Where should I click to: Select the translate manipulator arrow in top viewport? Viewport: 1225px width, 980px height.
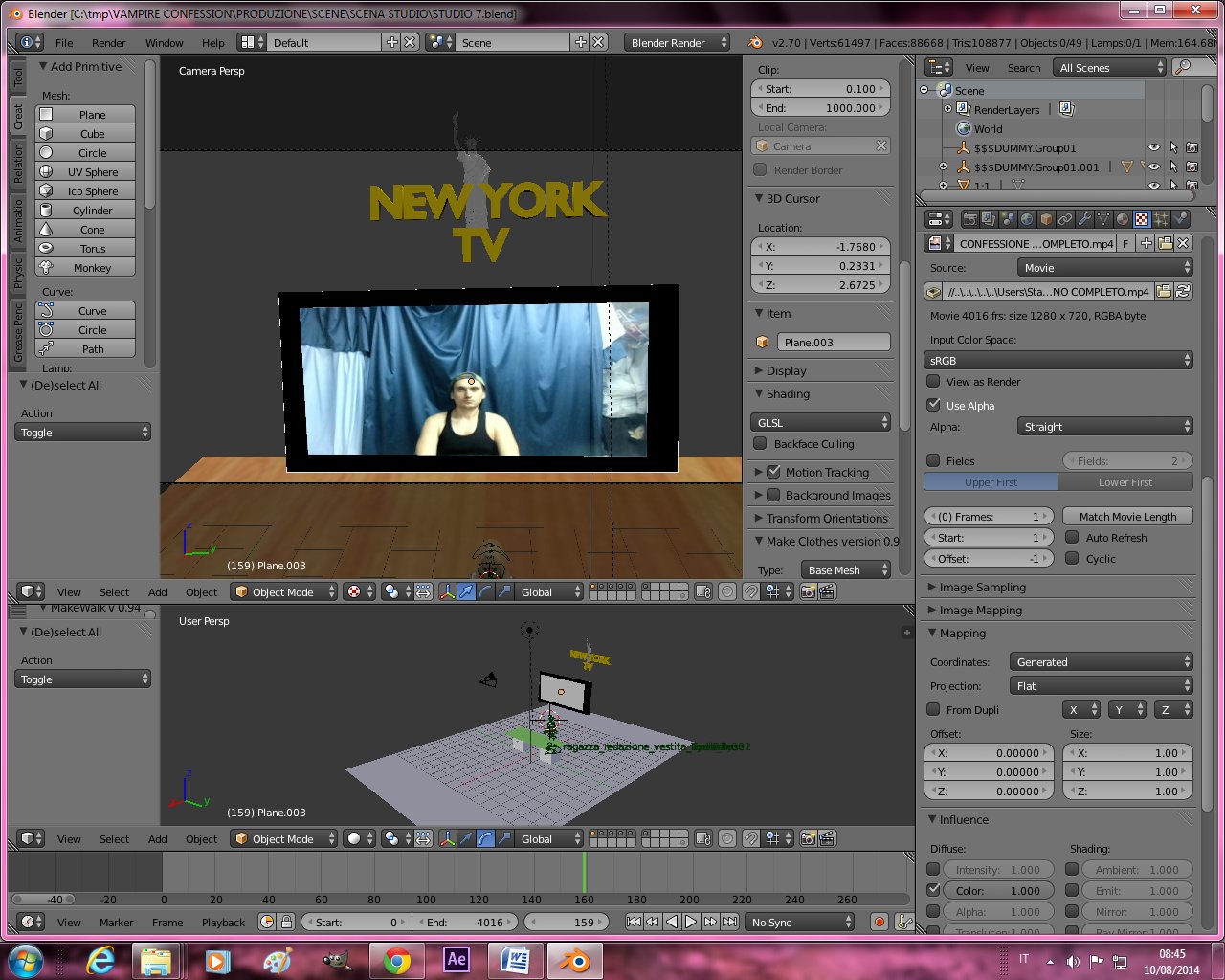(466, 591)
